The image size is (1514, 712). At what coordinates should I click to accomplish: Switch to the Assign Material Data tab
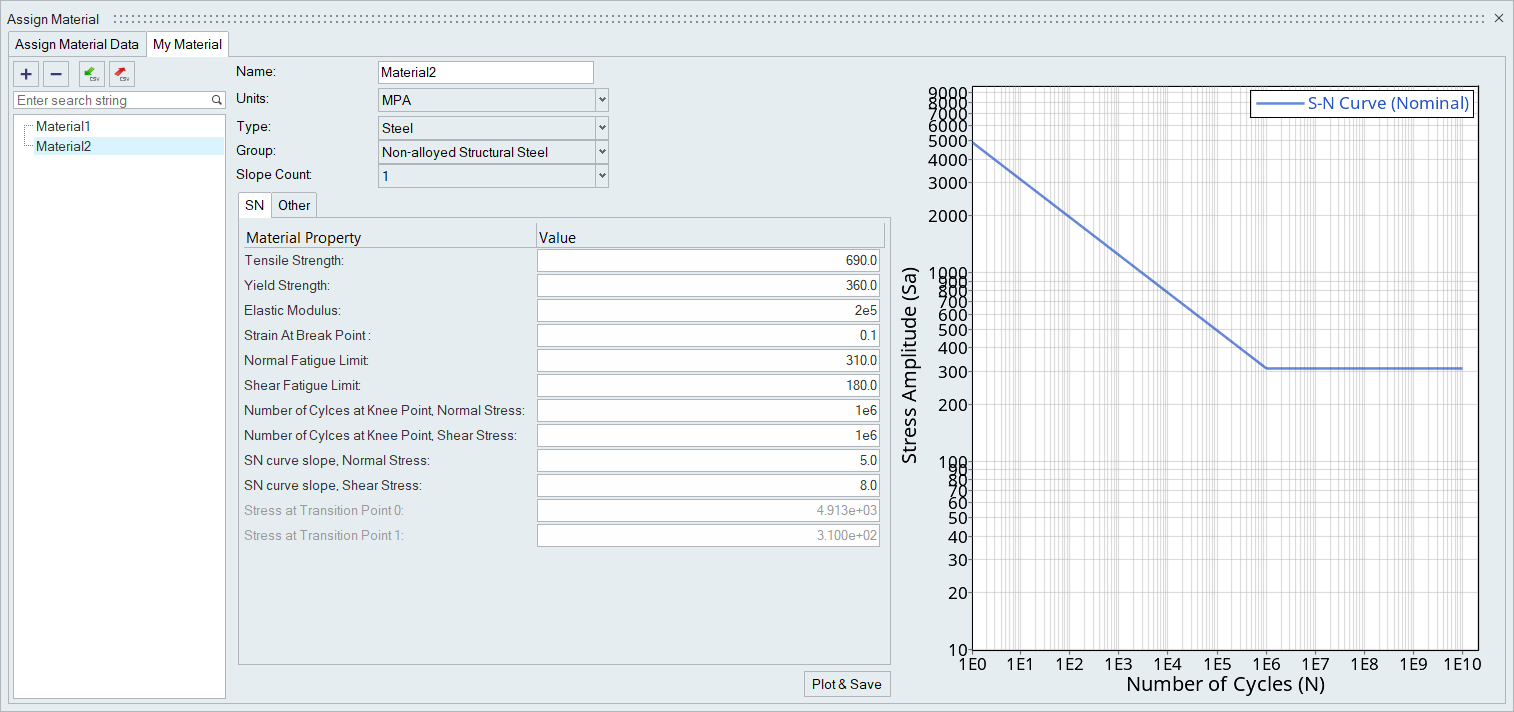tap(77, 44)
